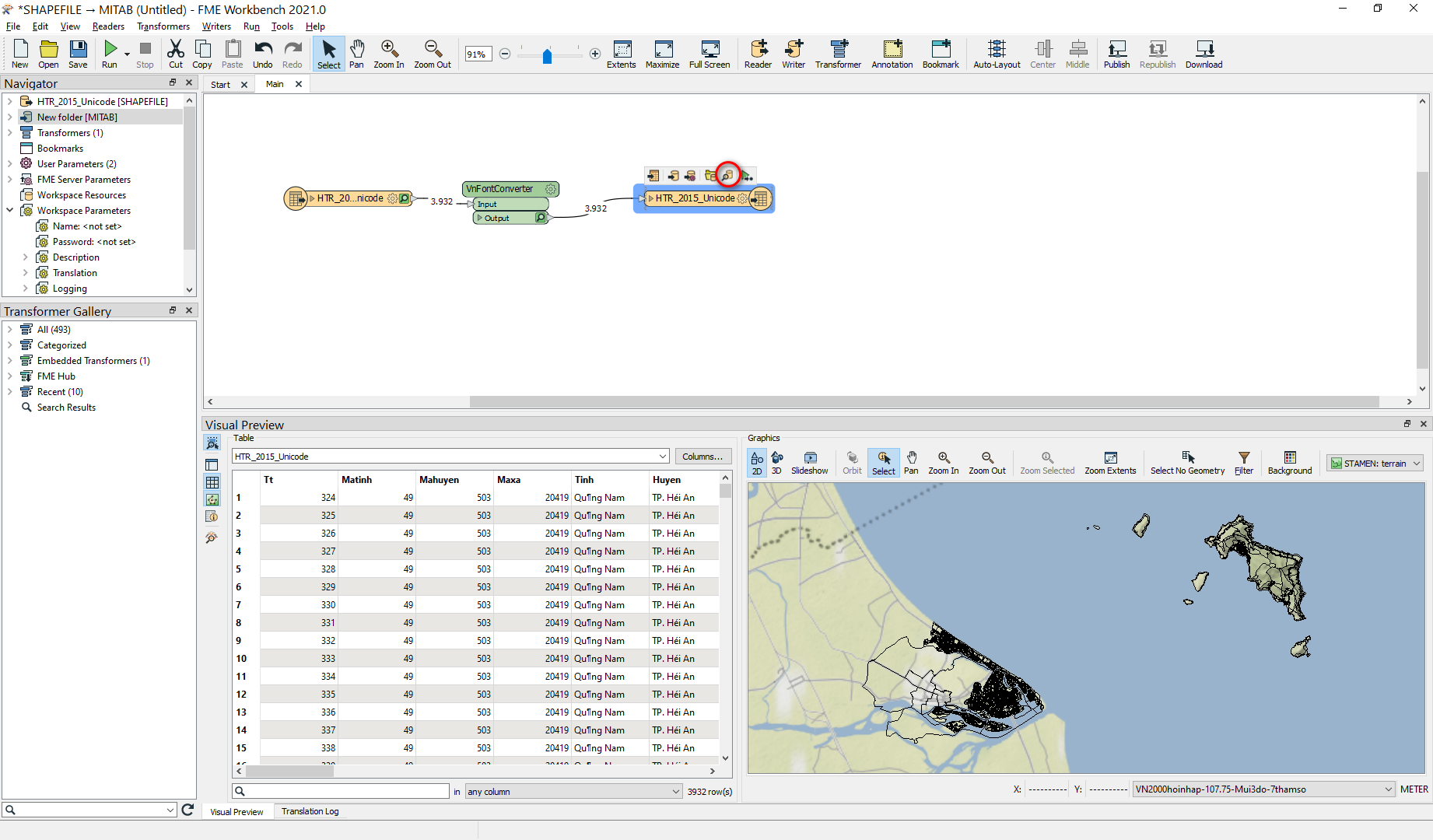Click Zoom Extents in the Graphics toolbar

point(1110,463)
